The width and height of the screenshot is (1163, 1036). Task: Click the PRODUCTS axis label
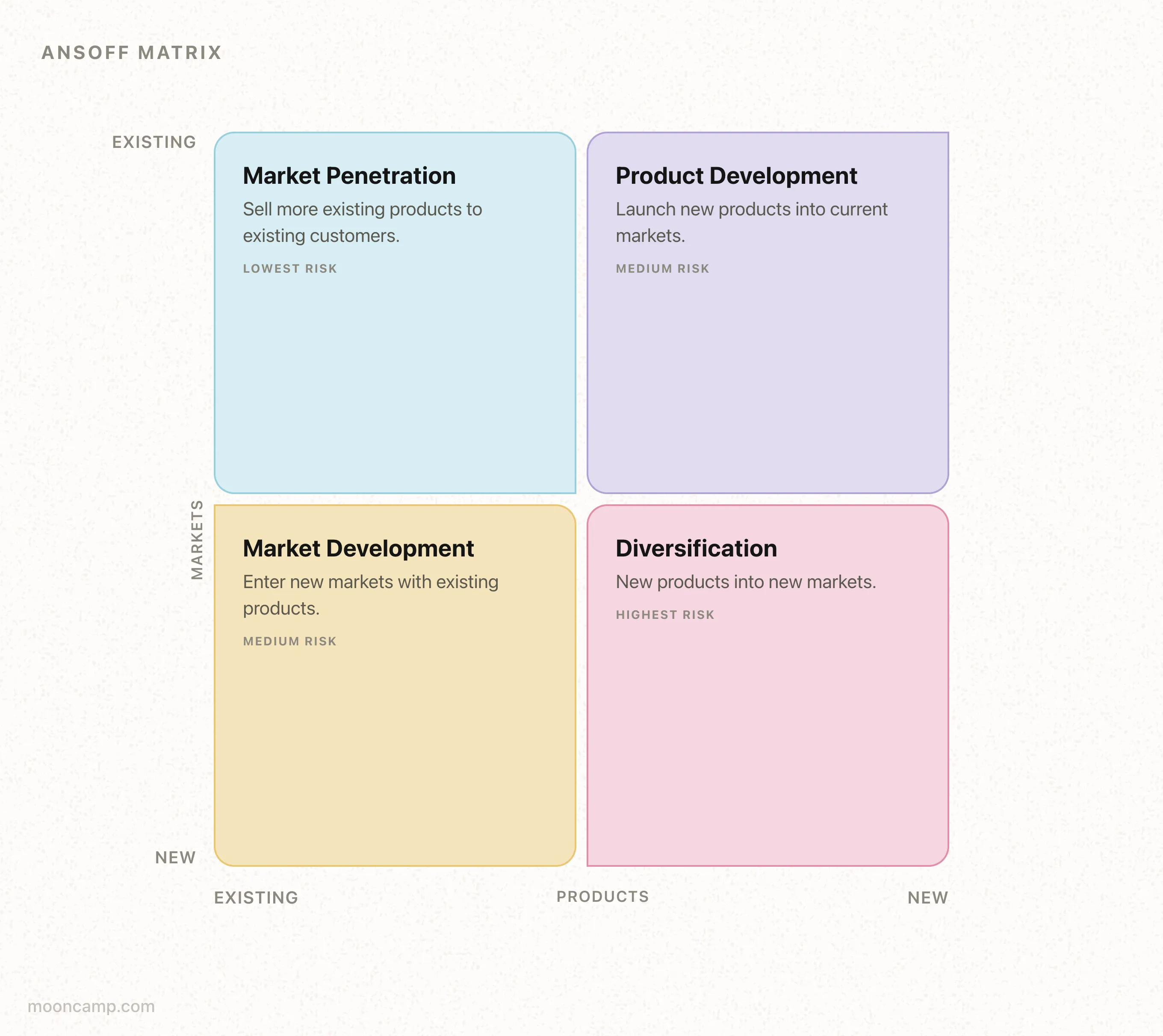602,897
